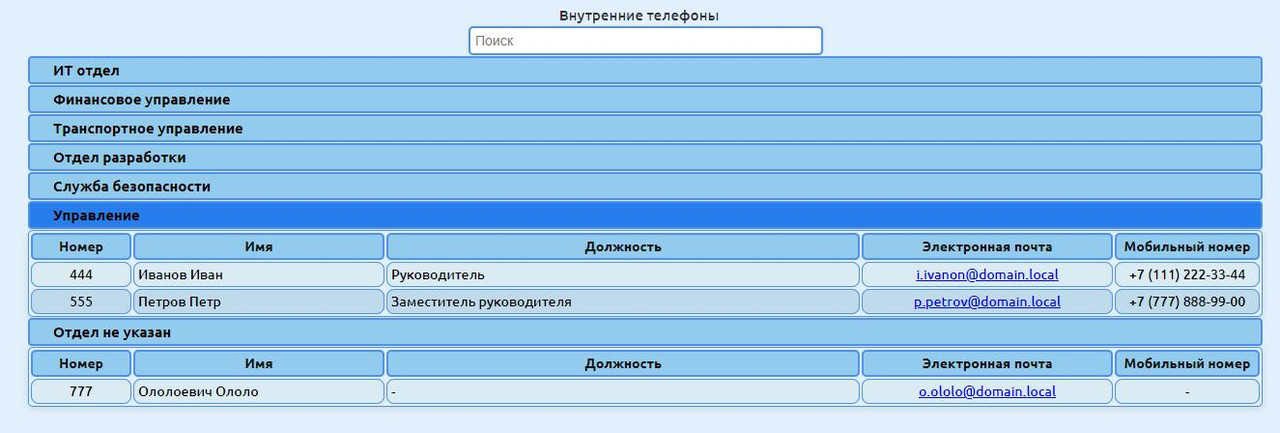1280x433 pixels.
Task: Expand the Служба безопасности section
Action: tap(645, 187)
